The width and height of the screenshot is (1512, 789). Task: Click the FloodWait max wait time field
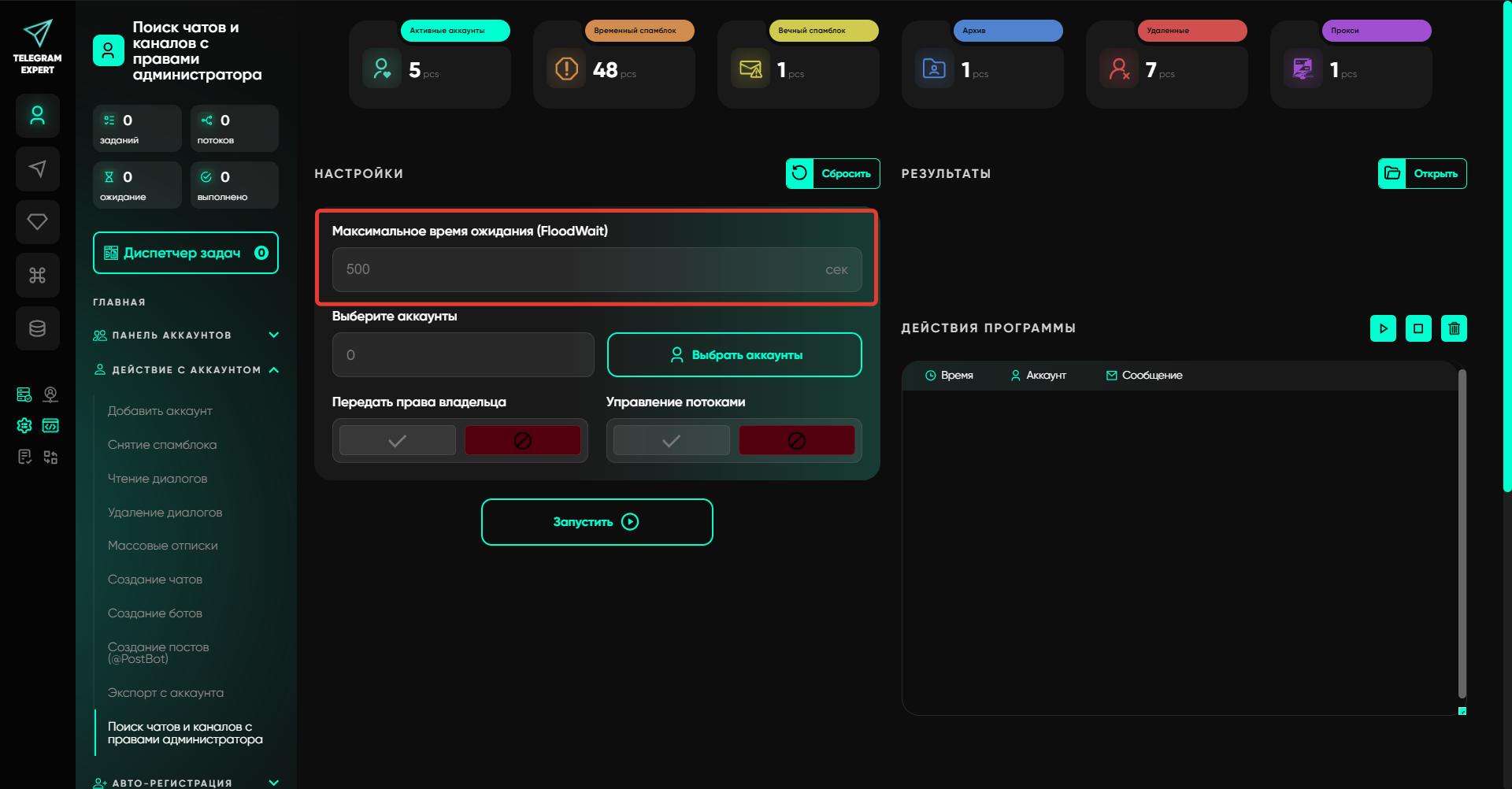coord(583,269)
